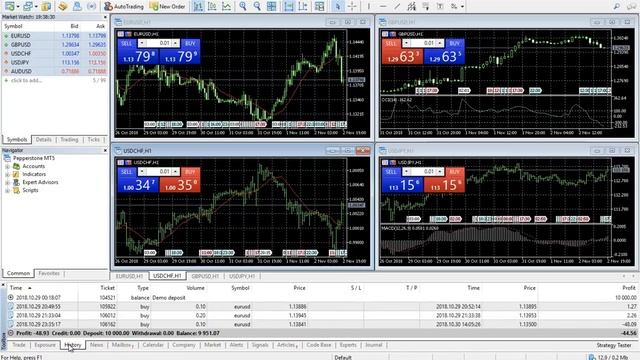Image resolution: width=640 pixels, height=360 pixels.
Task: Increase volume arrow on GBPUSD chart panel
Action: pyautogui.click(x=440, y=43)
